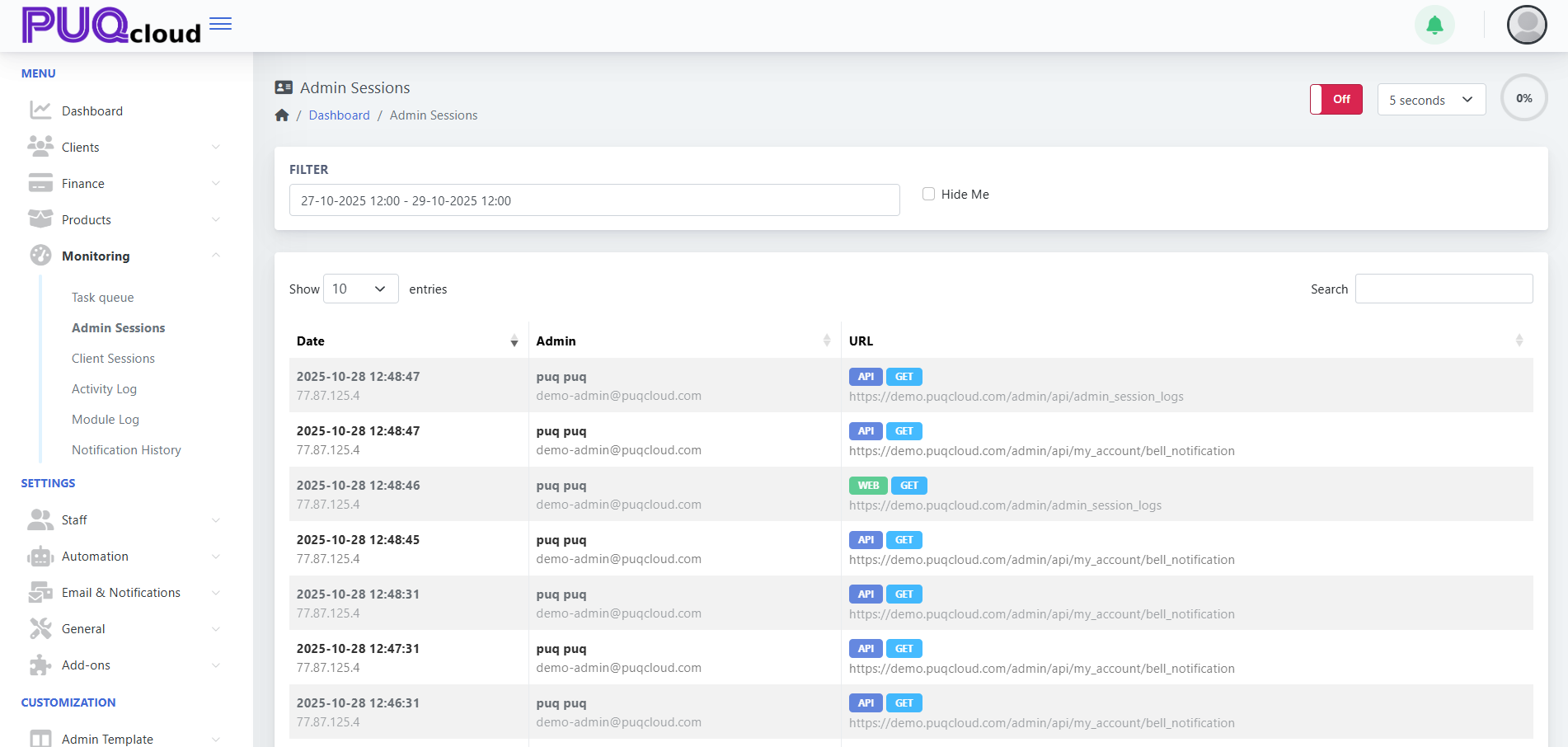The height and width of the screenshot is (747, 1568).
Task: Switch to the Activity Log page
Action: (x=104, y=388)
